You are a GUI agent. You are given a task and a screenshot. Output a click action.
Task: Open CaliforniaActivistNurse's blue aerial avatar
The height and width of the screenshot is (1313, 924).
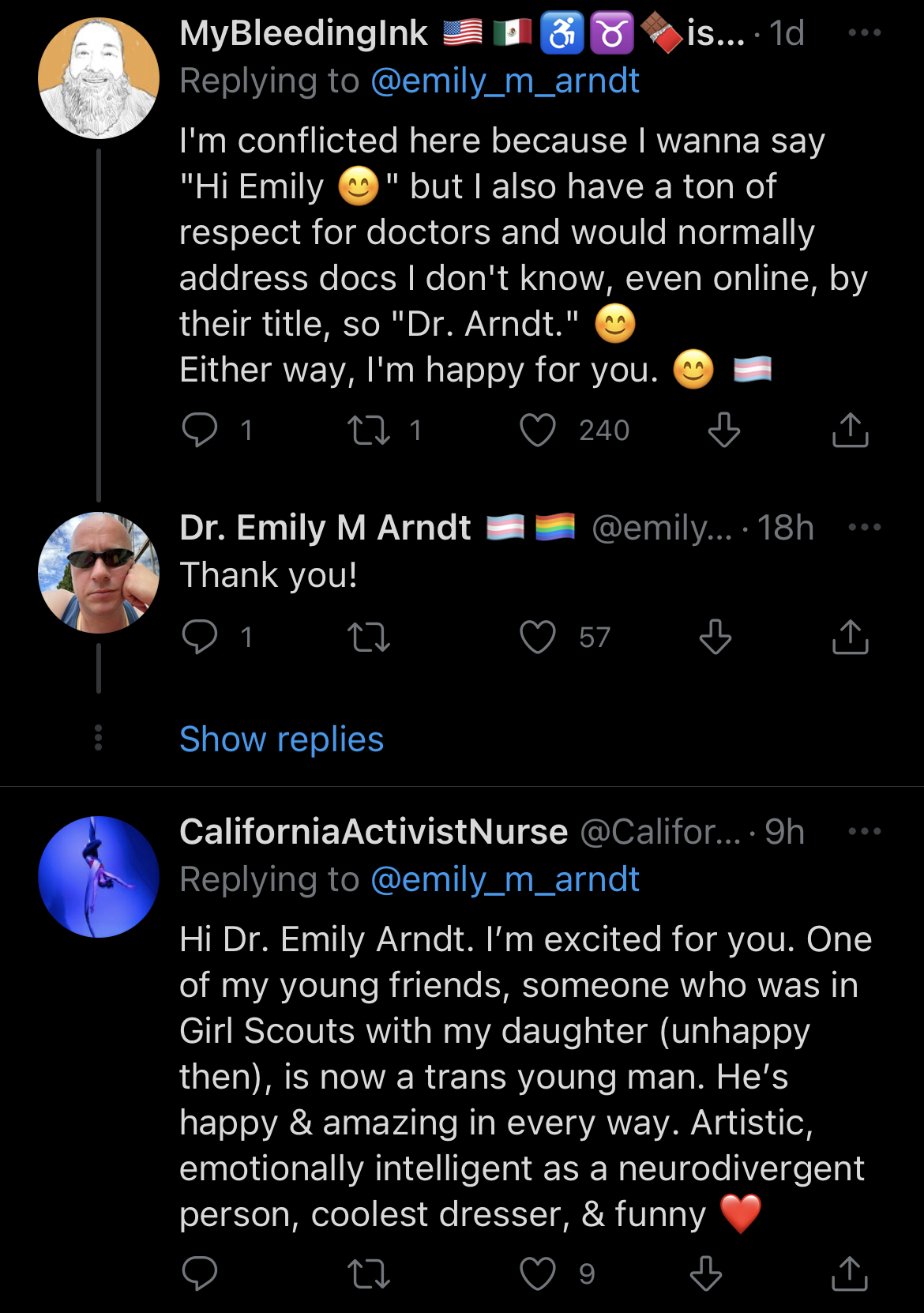(99, 877)
